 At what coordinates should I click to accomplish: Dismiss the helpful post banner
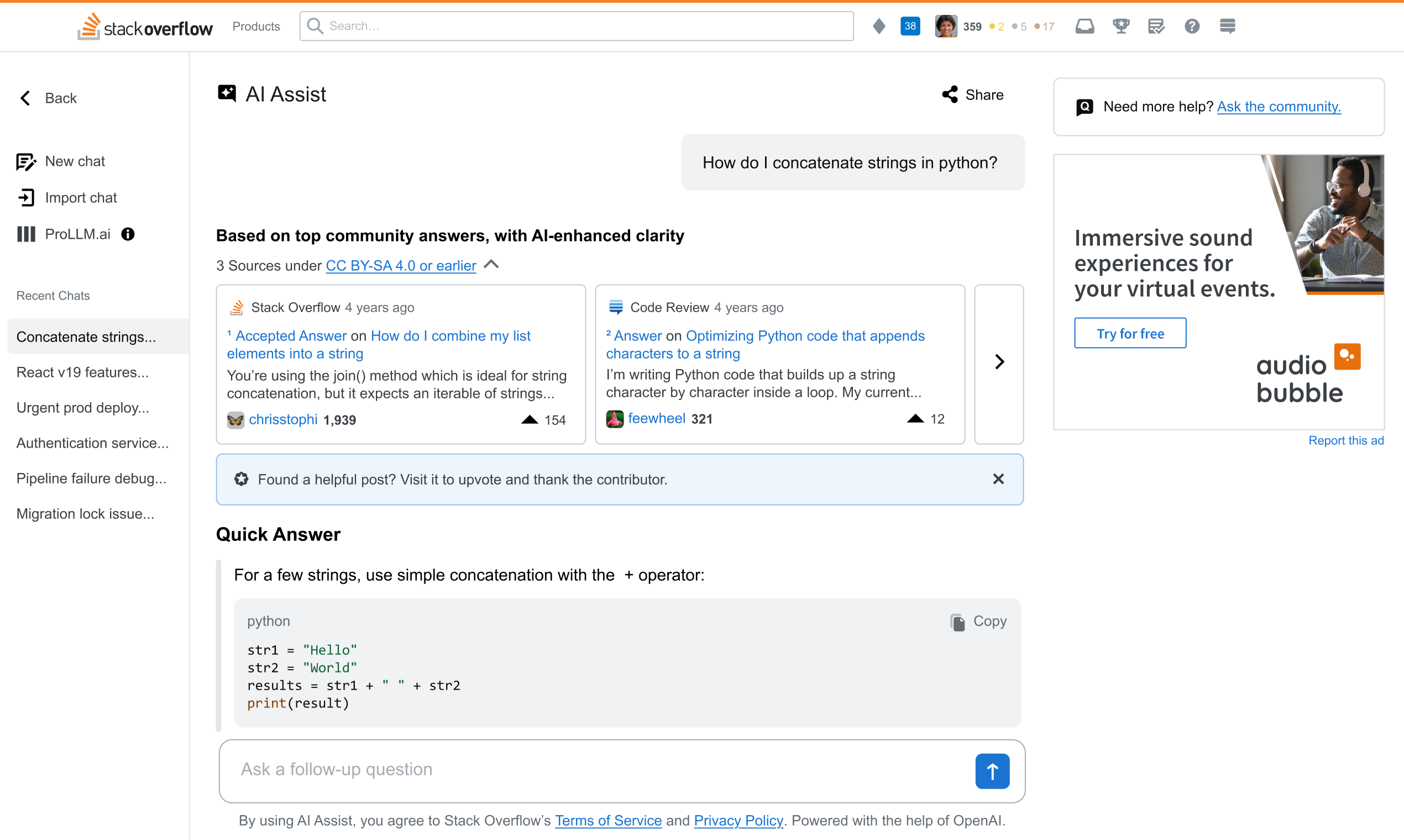point(998,479)
